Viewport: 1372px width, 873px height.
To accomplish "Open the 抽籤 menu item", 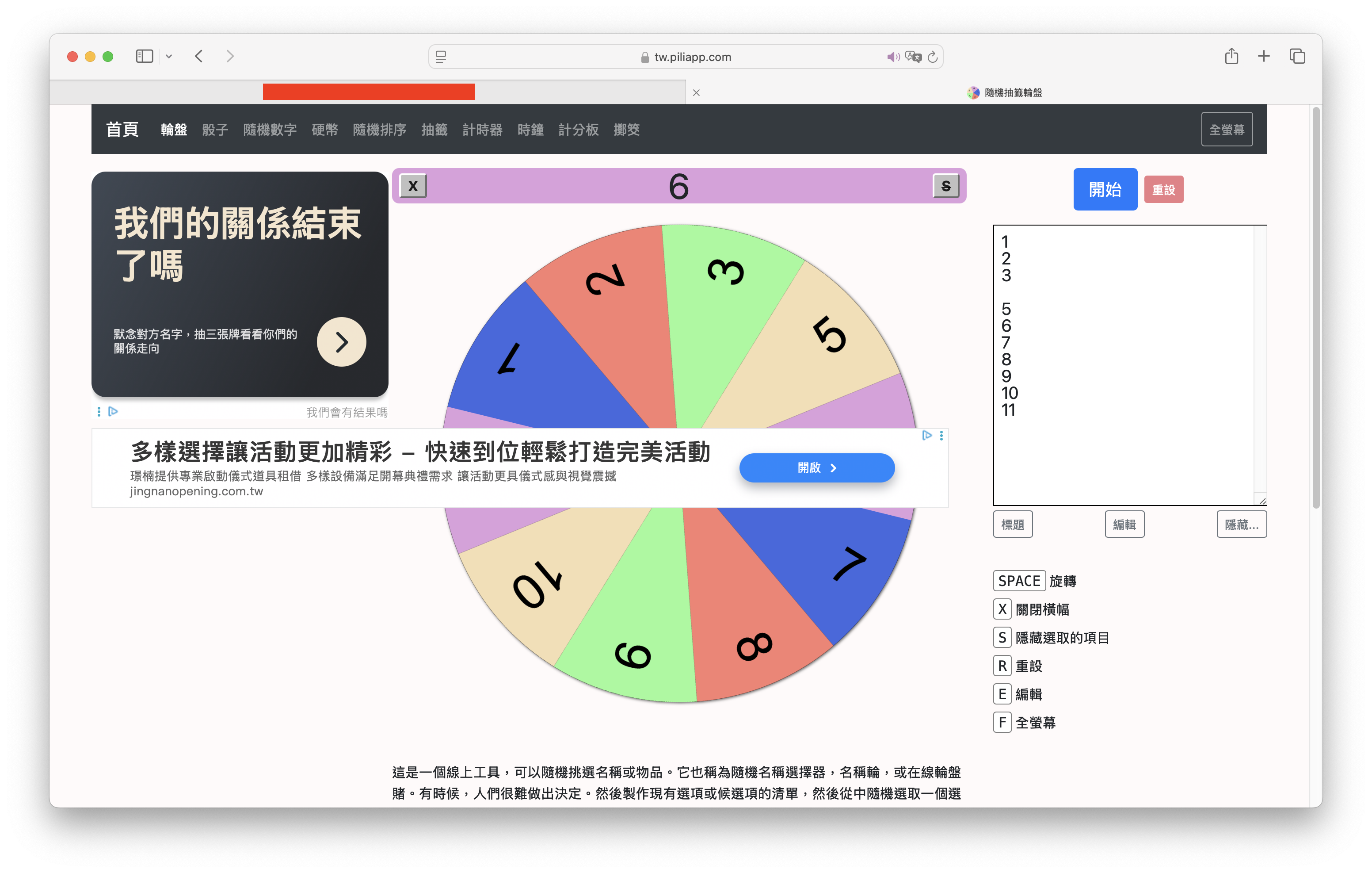I will tap(434, 130).
